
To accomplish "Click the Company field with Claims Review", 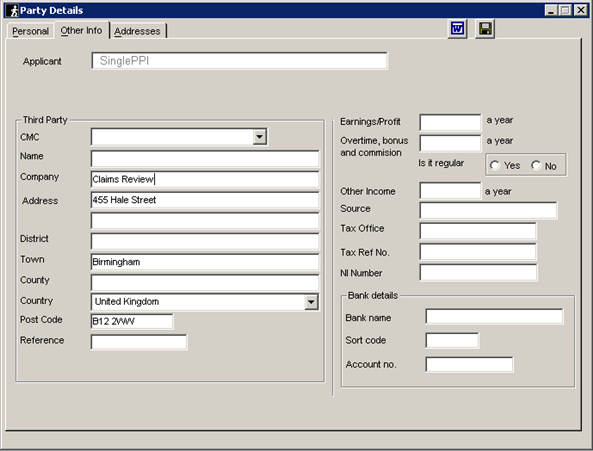I will point(205,179).
